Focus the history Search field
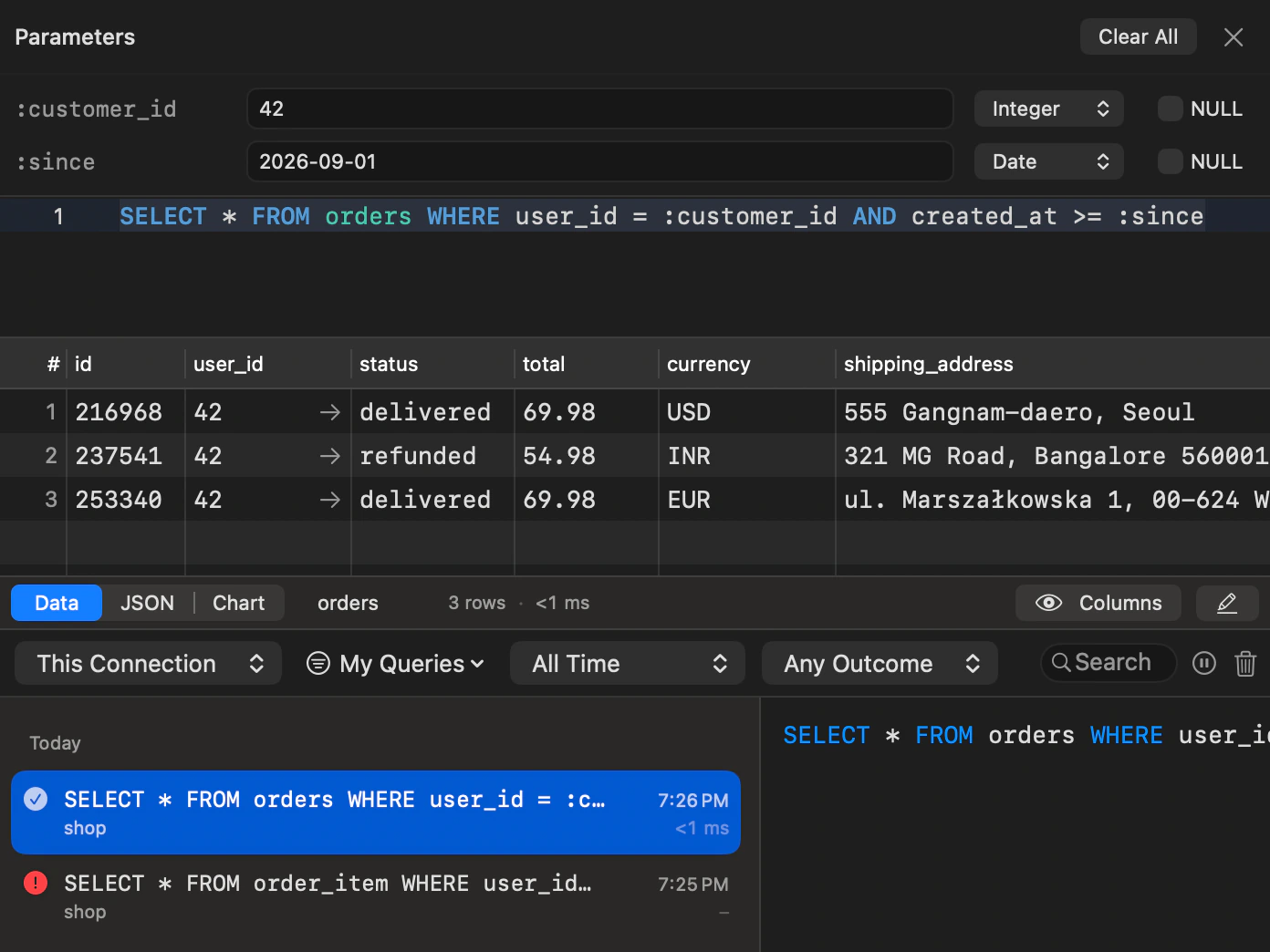The width and height of the screenshot is (1270, 952). click(1109, 663)
